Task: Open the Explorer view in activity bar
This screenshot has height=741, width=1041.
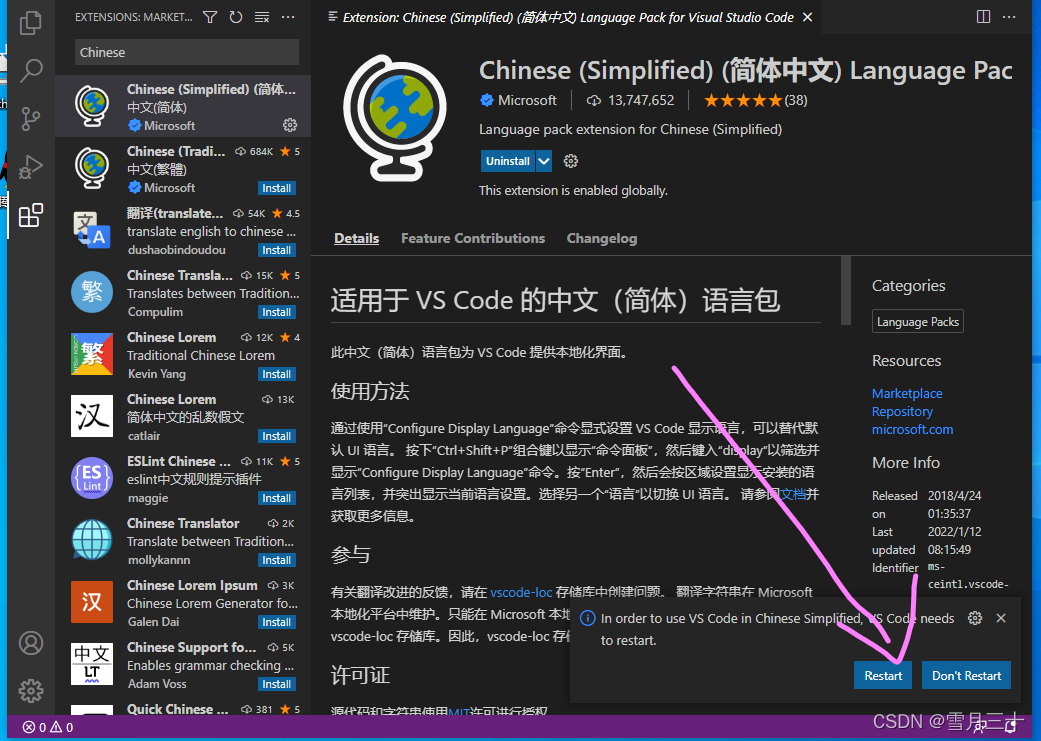Action: [31, 23]
